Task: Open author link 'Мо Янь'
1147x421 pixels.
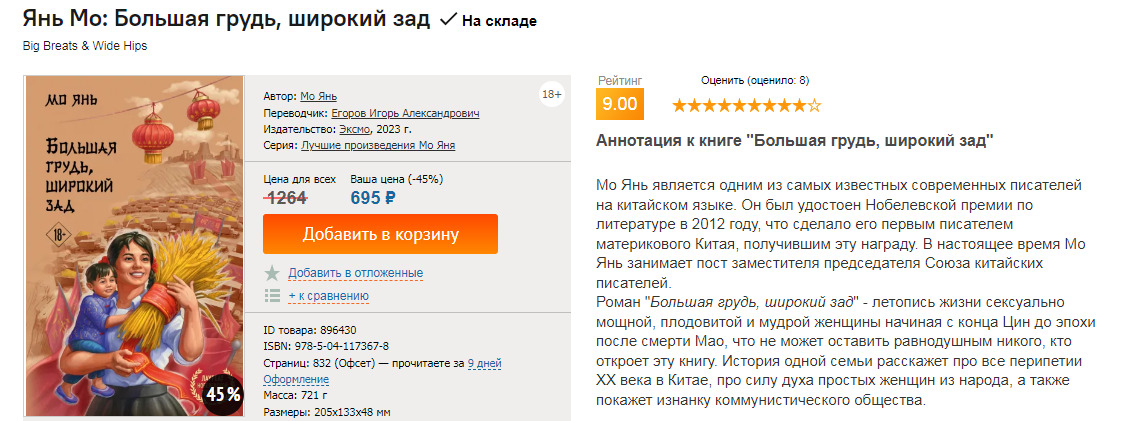Action: tap(319, 96)
